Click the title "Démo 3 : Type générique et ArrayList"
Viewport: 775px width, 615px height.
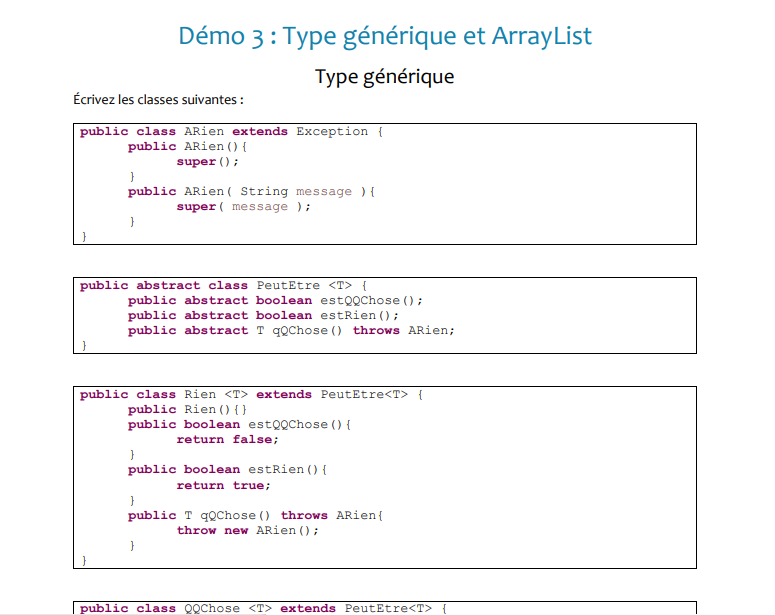[x=385, y=37]
